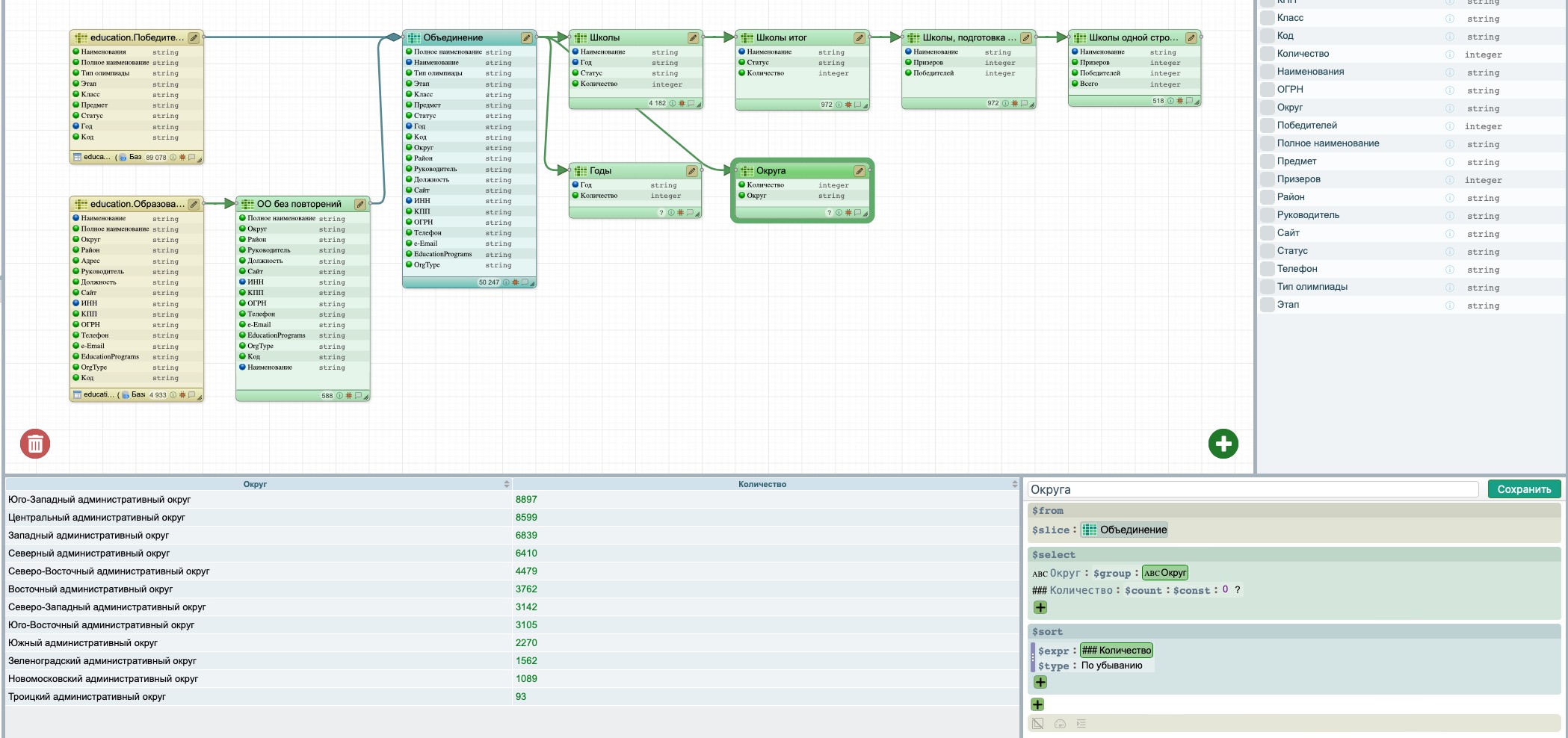Viewport: 1568px width, 738px height.
Task: Add a new field in the $select section
Action: (x=1040, y=607)
